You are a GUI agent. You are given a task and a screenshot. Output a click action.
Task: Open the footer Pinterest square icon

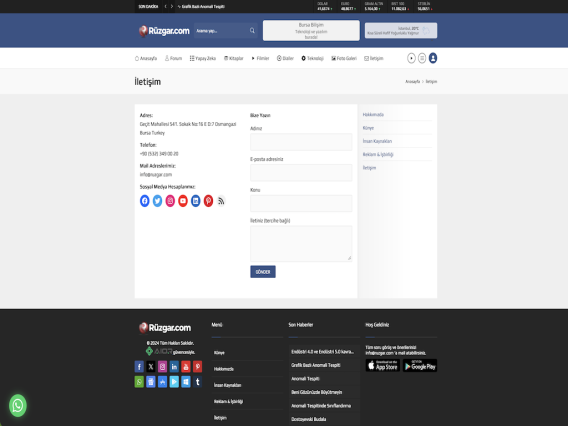[x=197, y=367]
